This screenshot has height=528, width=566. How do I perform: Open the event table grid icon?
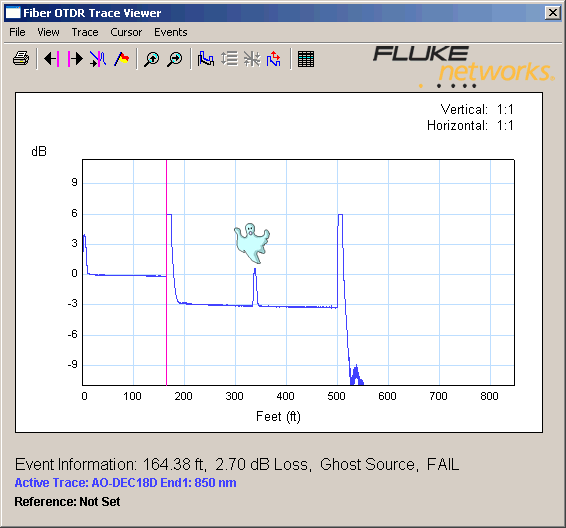(306, 59)
